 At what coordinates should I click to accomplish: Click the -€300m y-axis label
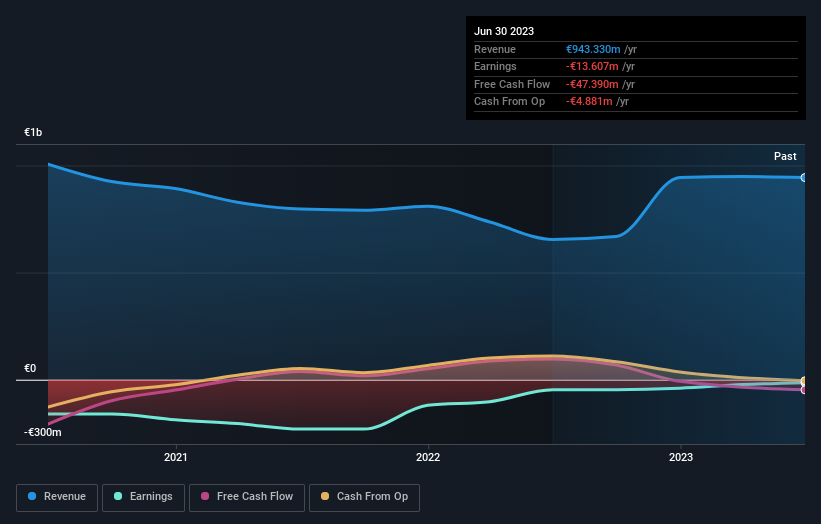coord(42,432)
